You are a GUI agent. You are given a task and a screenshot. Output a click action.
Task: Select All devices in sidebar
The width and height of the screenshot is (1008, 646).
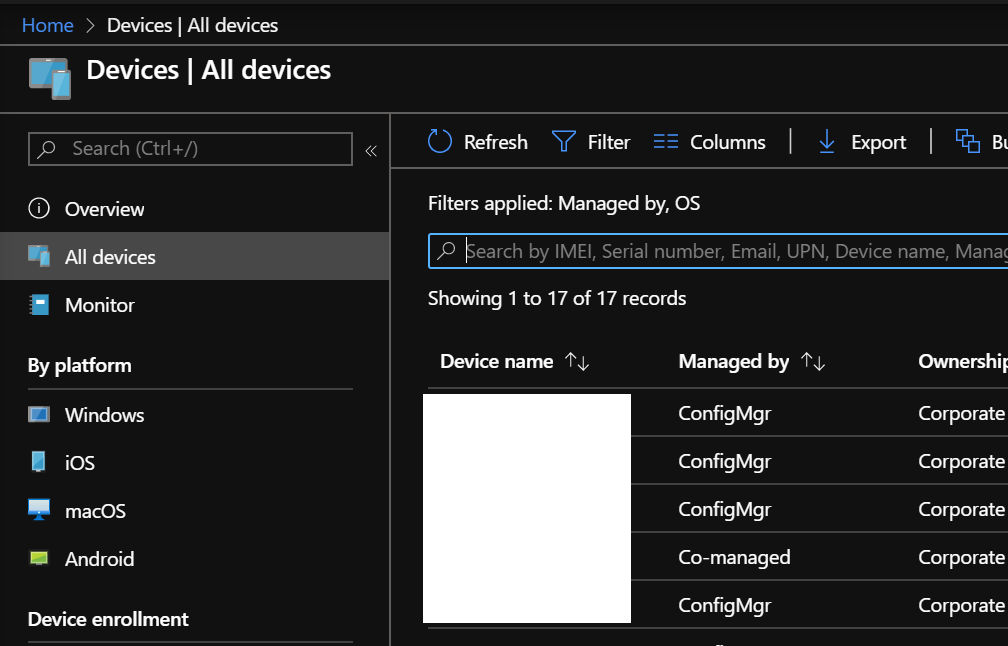point(110,257)
